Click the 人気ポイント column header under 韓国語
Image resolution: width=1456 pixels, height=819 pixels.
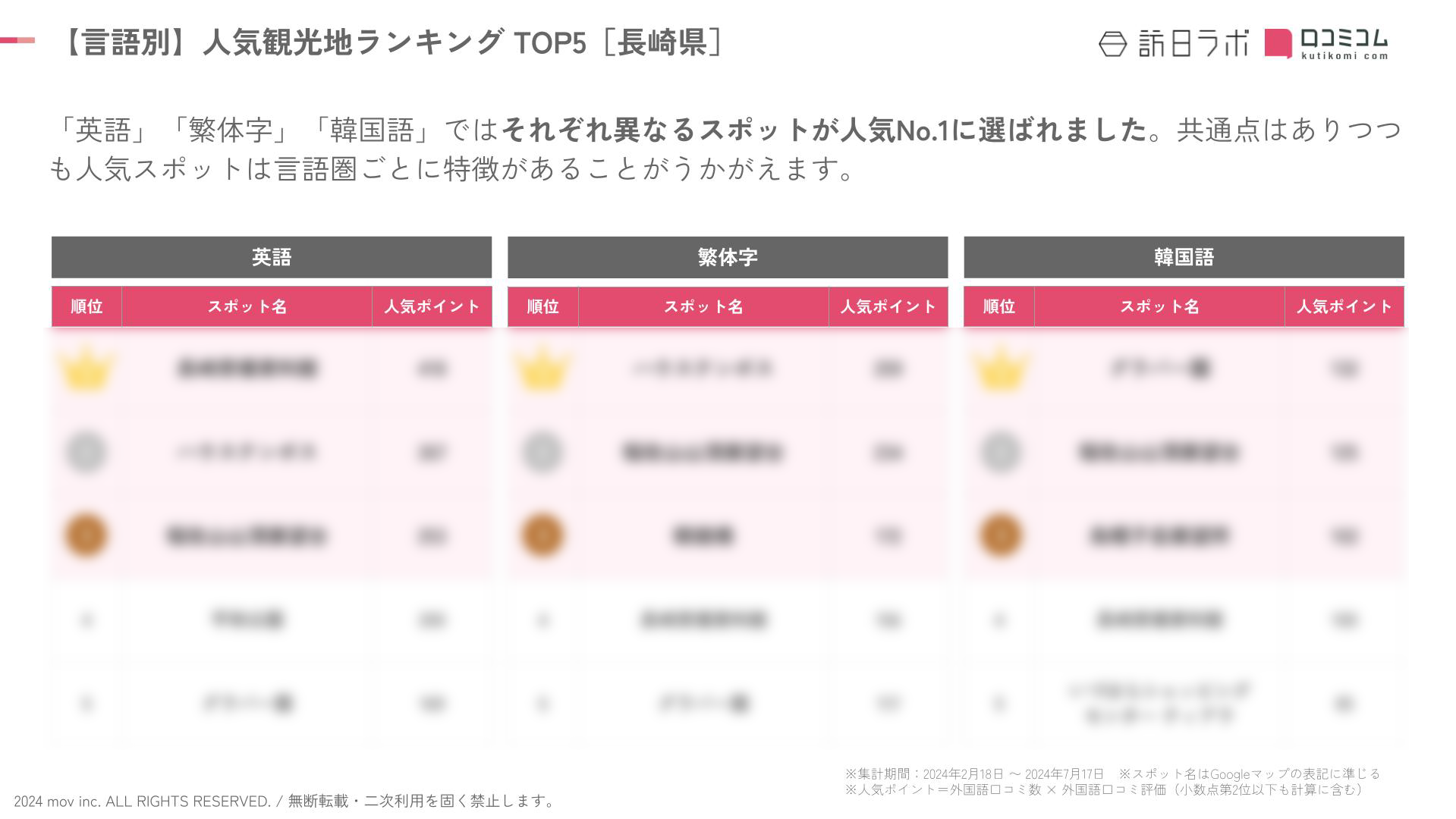[x=1344, y=306]
